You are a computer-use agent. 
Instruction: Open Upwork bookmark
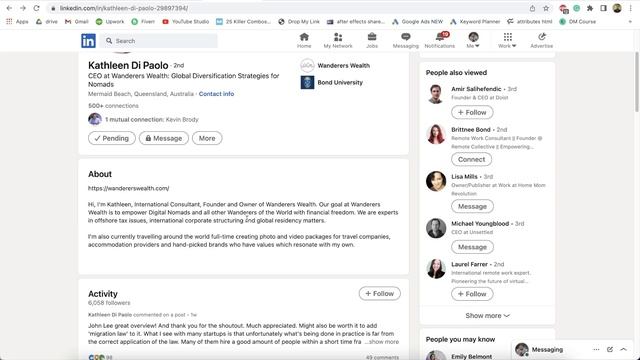[x=110, y=22]
